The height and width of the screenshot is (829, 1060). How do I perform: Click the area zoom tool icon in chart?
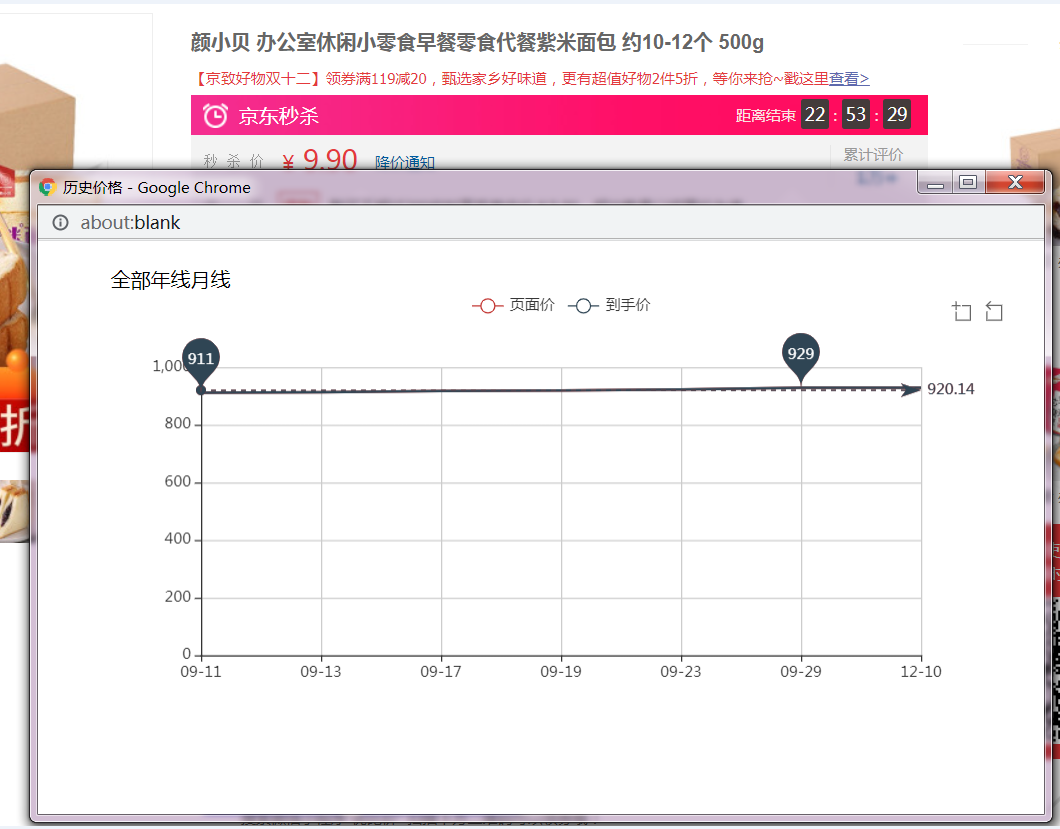point(962,312)
